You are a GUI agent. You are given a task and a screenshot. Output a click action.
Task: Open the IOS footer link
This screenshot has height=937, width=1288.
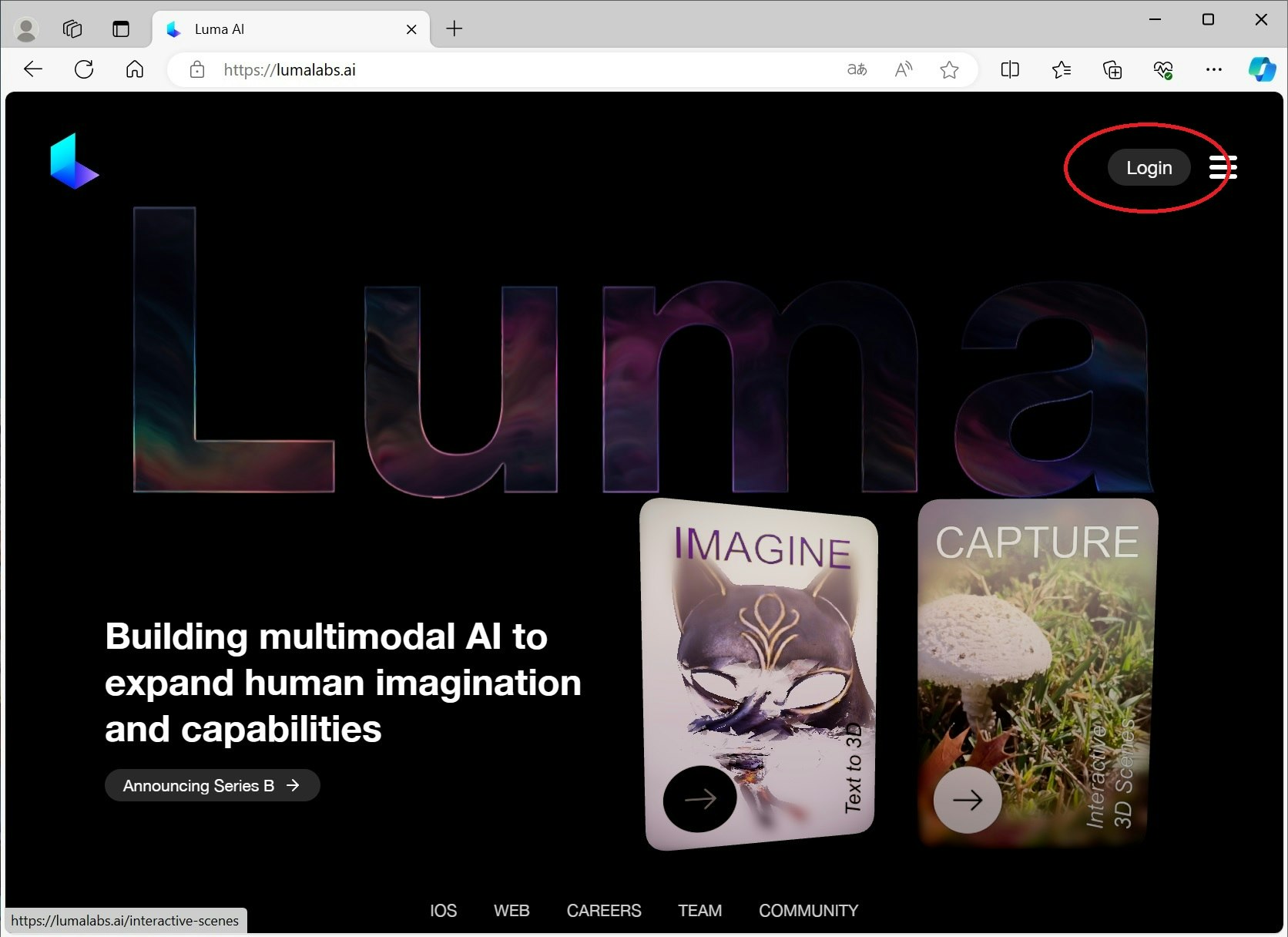(x=443, y=911)
